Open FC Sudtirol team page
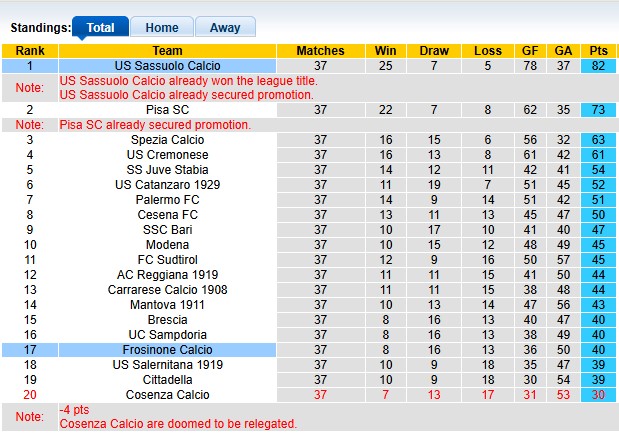619x433 pixels. (167, 260)
